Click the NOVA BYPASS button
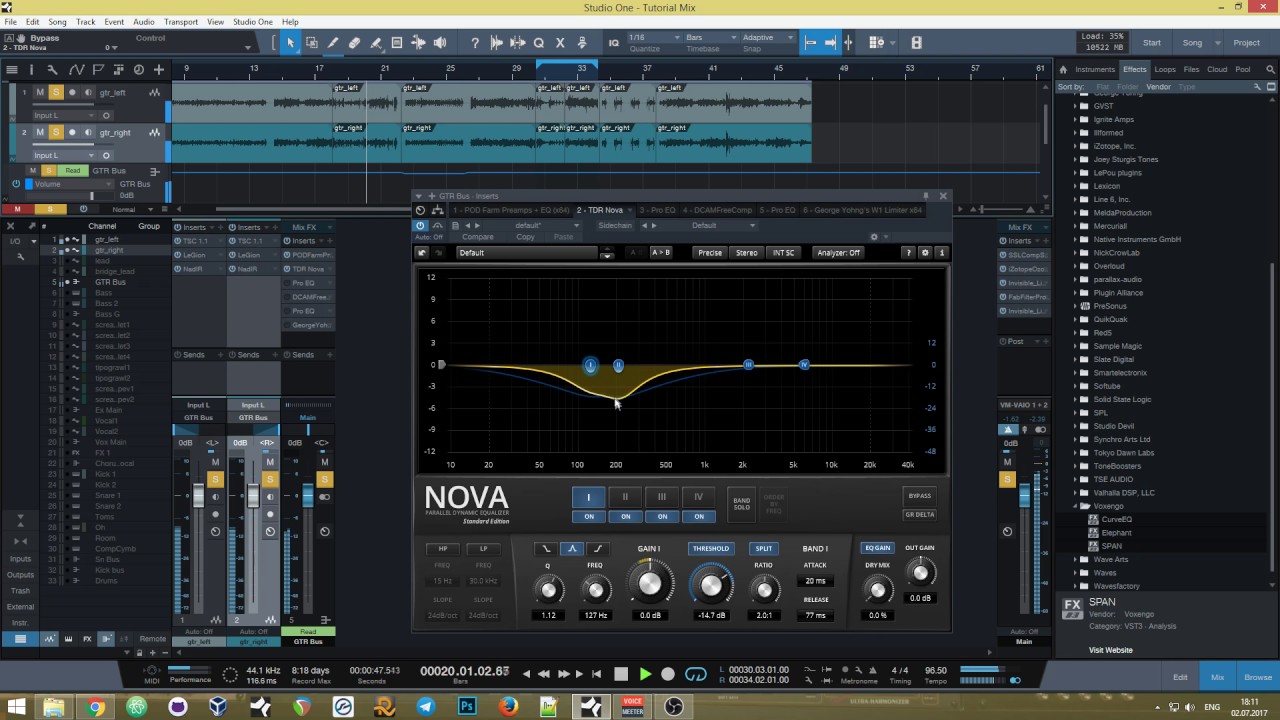This screenshot has height=720, width=1280. click(919, 496)
